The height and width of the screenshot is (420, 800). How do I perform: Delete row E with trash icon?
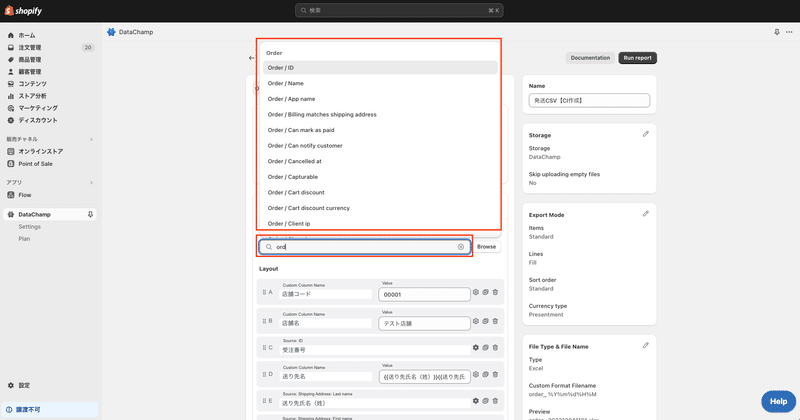pyautogui.click(x=495, y=401)
